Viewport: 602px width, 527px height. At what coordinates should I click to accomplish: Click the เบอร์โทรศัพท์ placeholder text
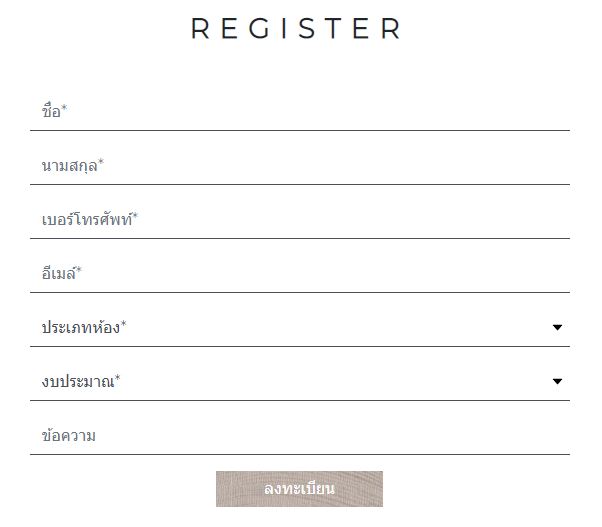coord(86,220)
